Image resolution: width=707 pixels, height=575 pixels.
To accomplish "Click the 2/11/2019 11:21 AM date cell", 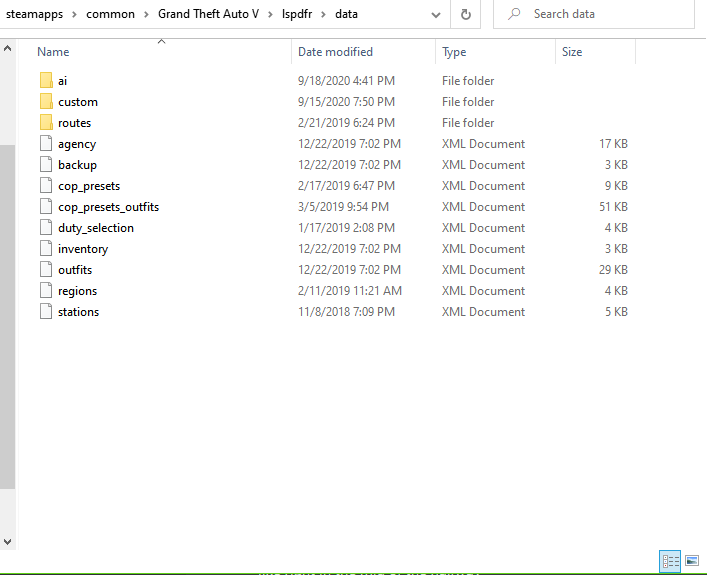I will 350,290.
